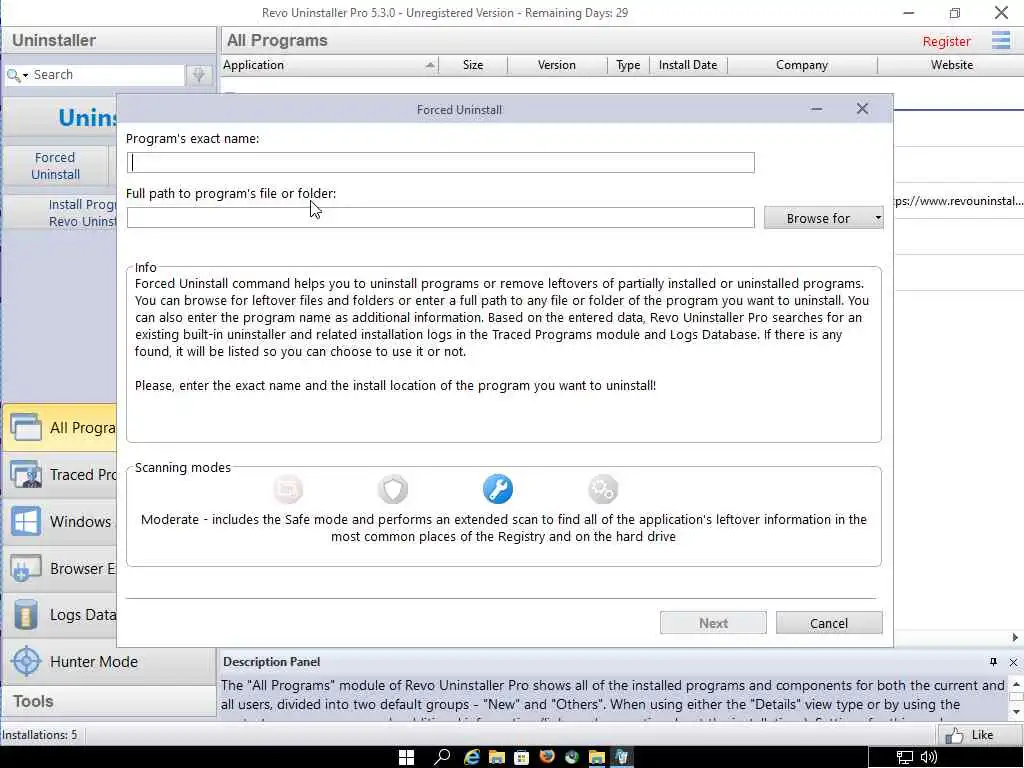Select the Advanced scanning mode gears icon
The image size is (1024, 768).
pos(603,489)
